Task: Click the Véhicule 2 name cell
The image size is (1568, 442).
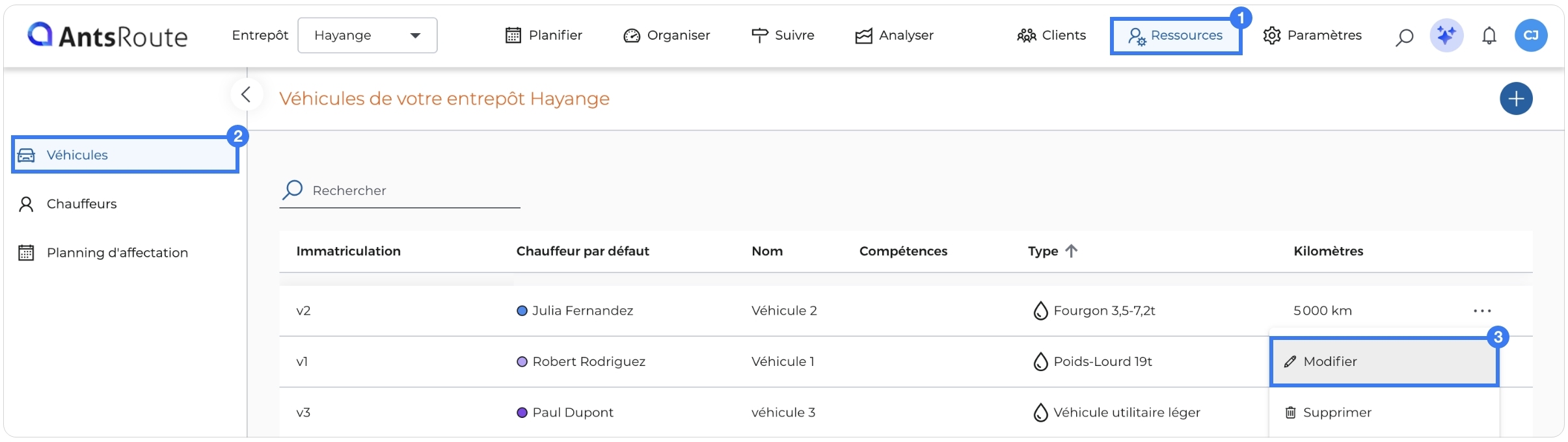Action: point(784,311)
